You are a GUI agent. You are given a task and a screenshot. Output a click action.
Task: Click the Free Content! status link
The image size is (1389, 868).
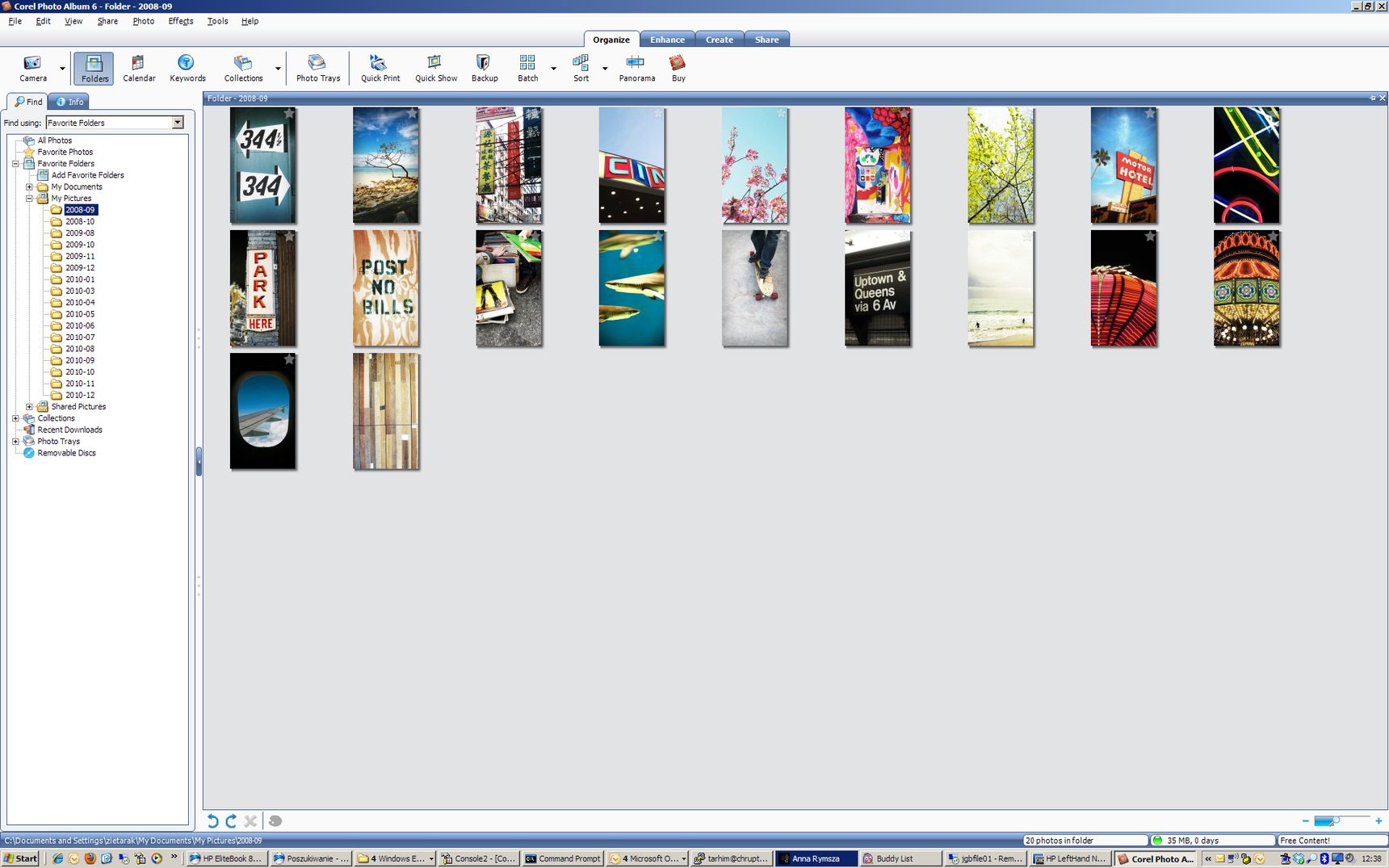click(1304, 841)
